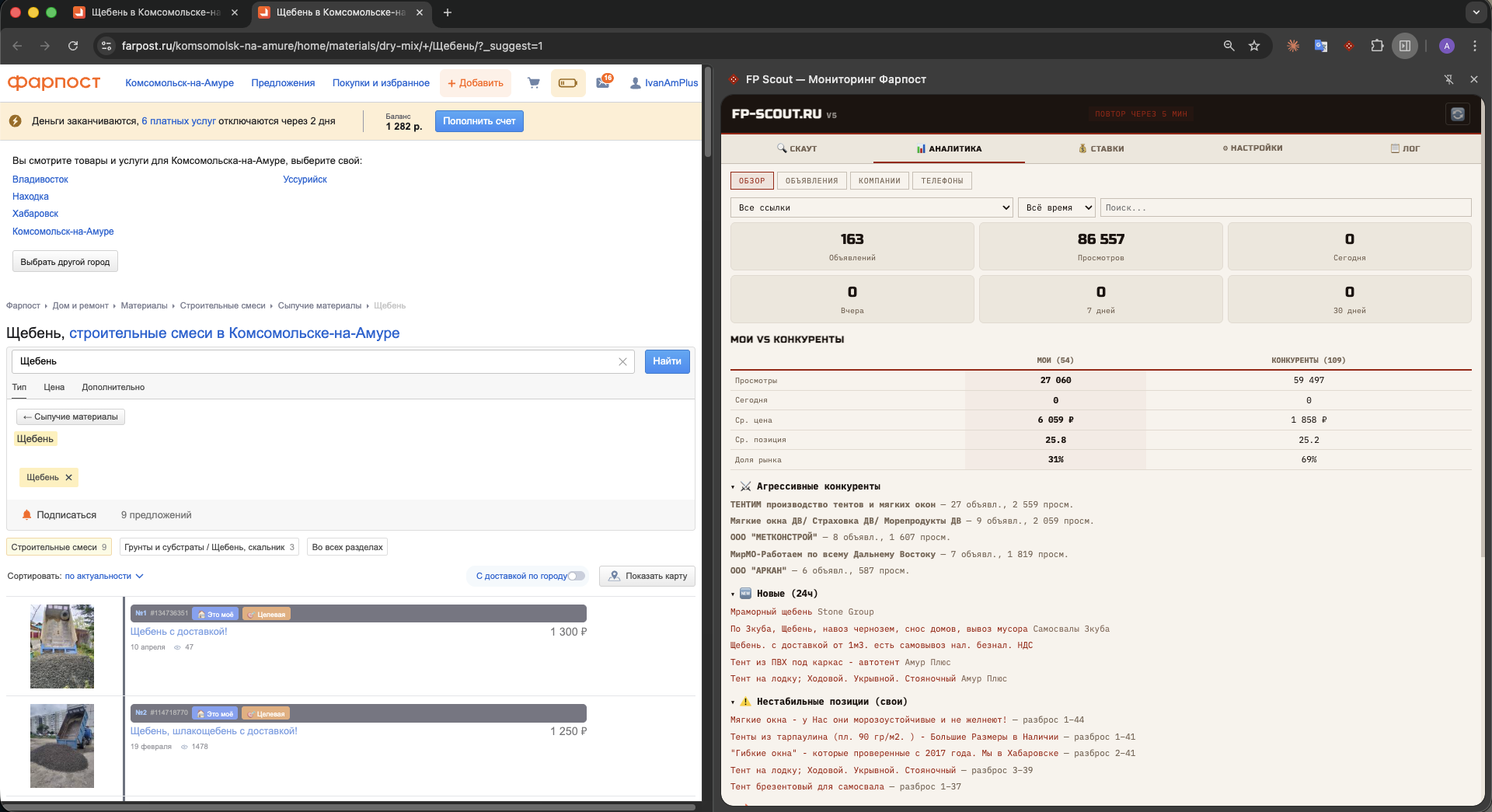Toggle the browser side panel button

[1405, 46]
